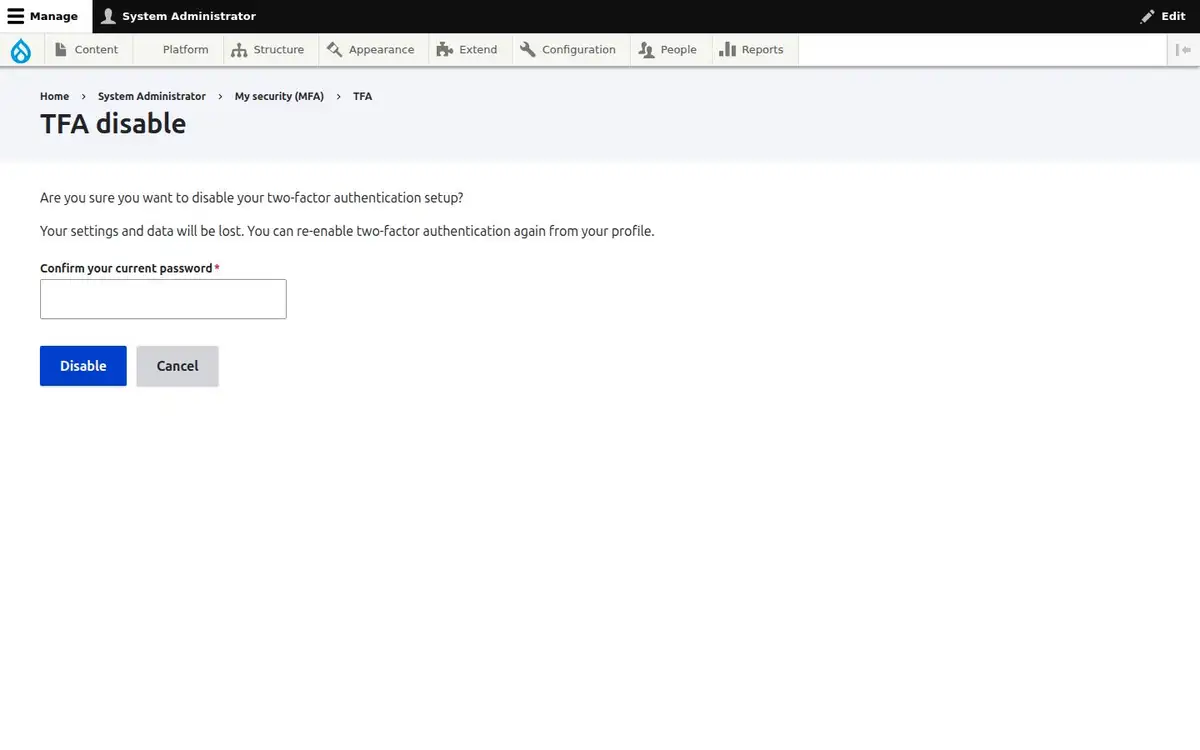This screenshot has height=750, width=1200.
Task: Open the System Administrator user menu
Action: click(179, 16)
